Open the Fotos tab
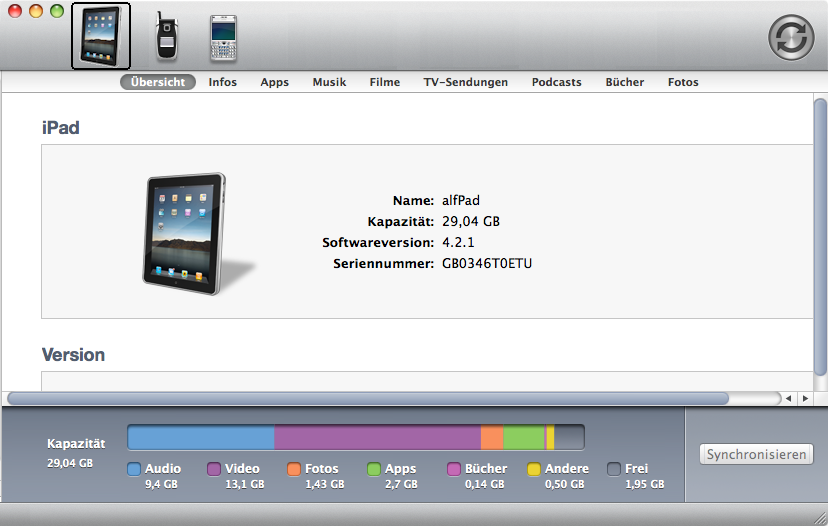 [x=683, y=82]
